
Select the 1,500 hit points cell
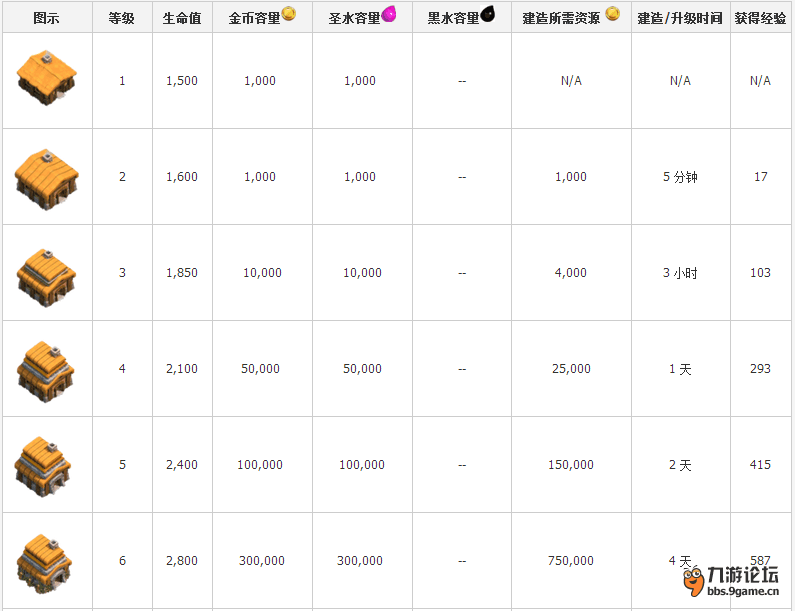point(182,81)
